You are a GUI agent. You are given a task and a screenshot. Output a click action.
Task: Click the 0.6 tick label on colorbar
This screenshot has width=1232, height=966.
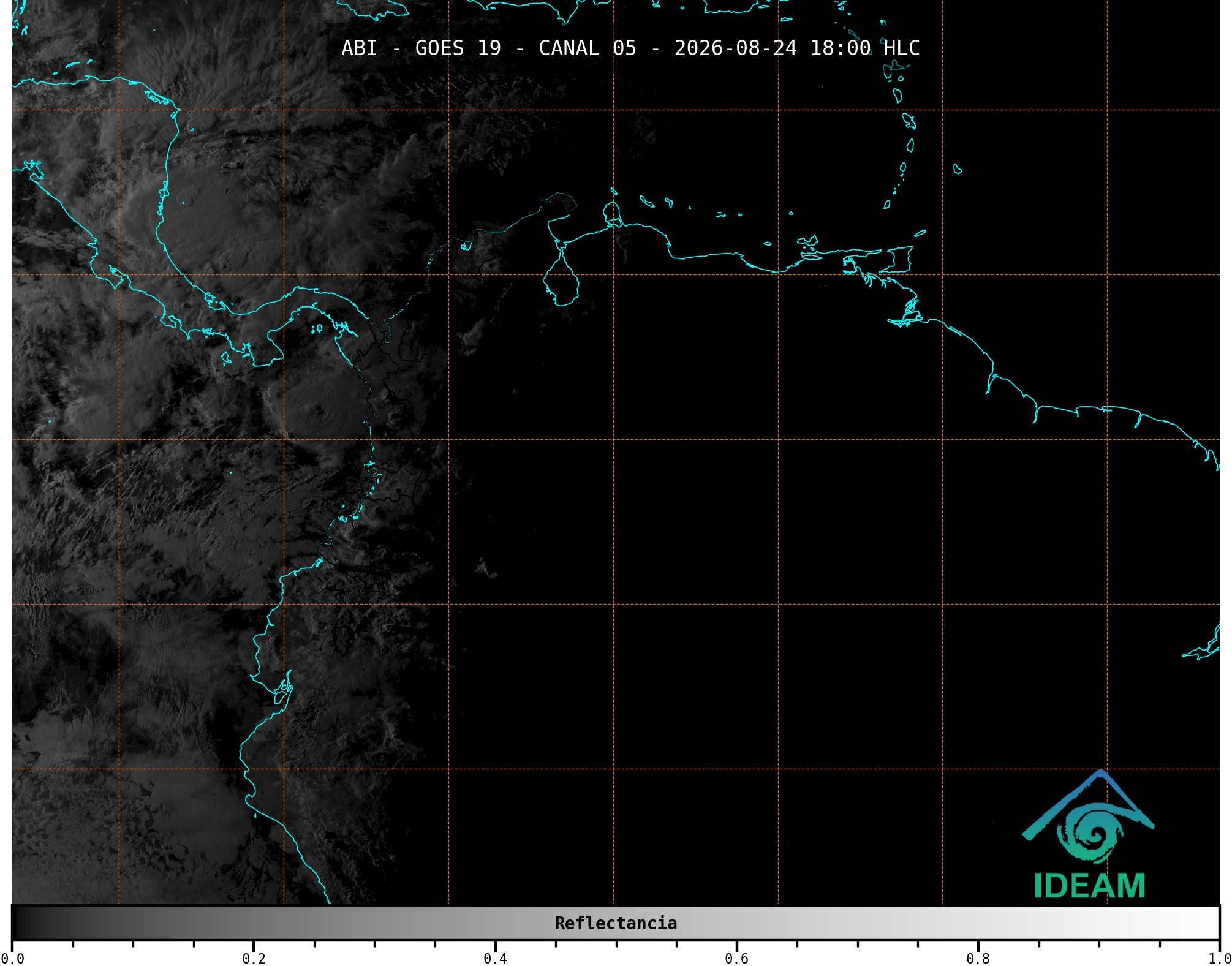click(736, 959)
